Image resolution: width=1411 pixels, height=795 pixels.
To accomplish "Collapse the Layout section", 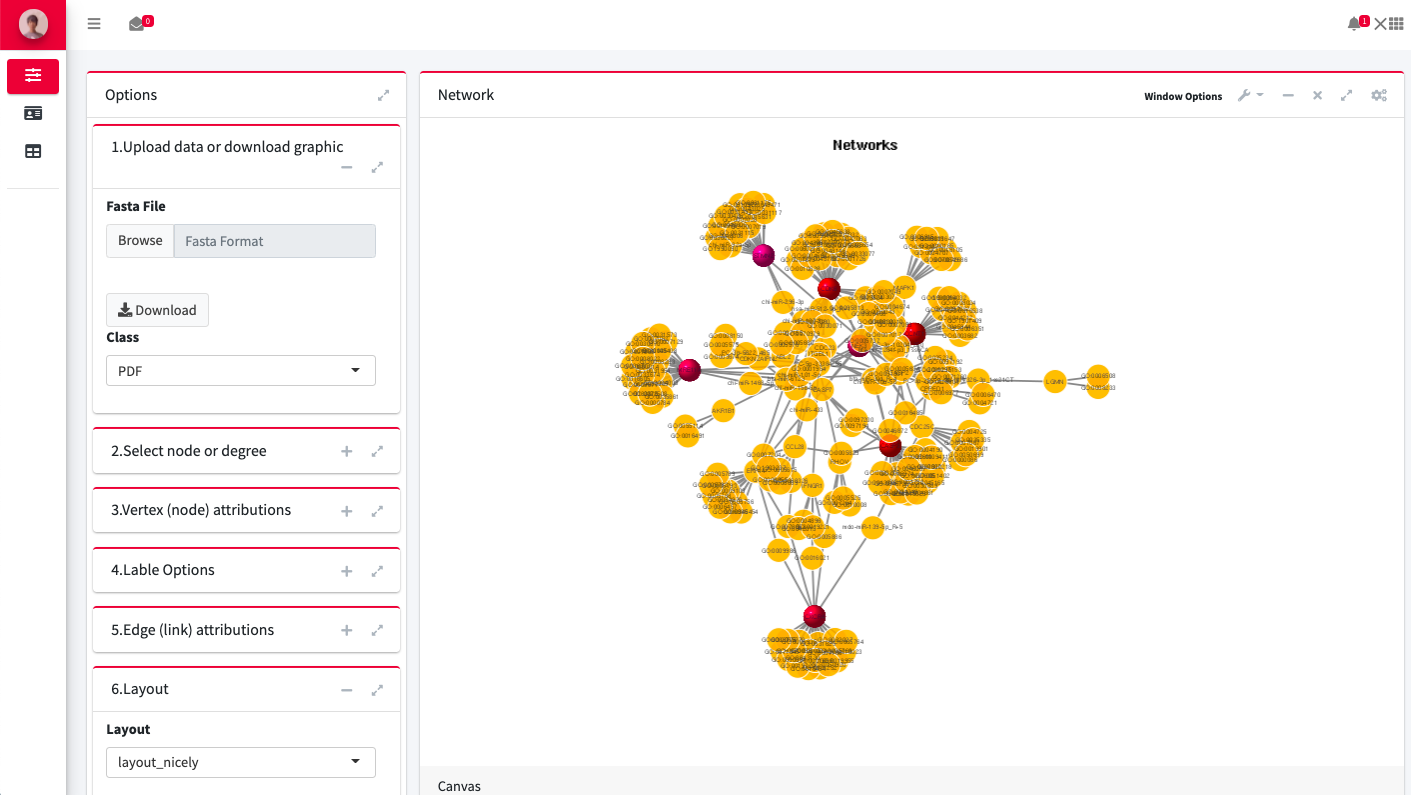I will coord(347,690).
